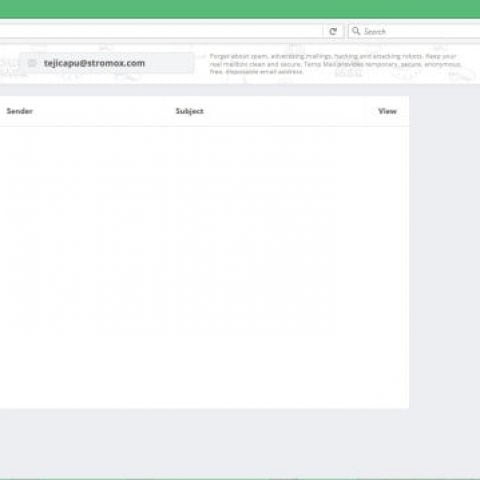Click the View column header
Image resolution: width=480 pixels, height=480 pixels.
click(x=387, y=111)
